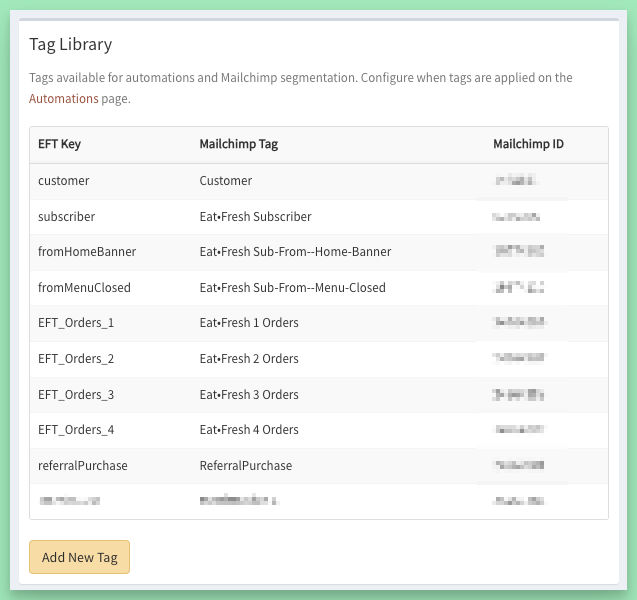Click the Customer Mailchimp tag cell
This screenshot has width=637, height=600.
[226, 181]
